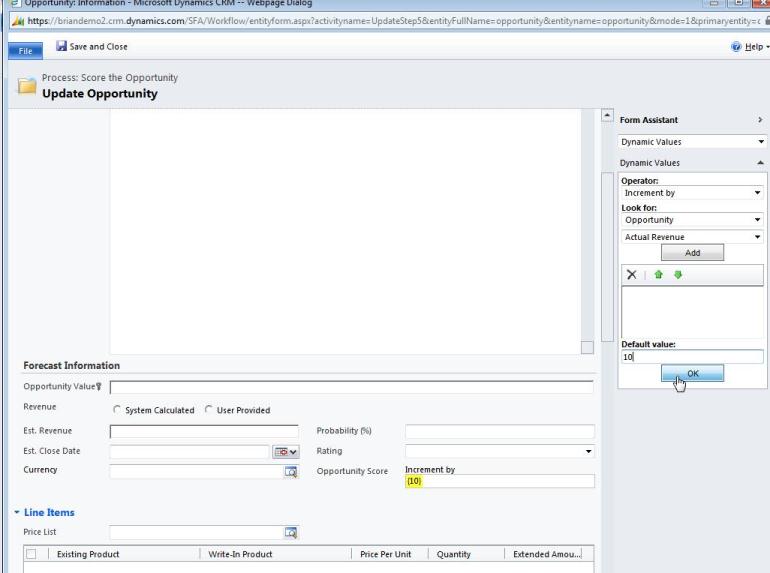Click Save and Close

coord(92,47)
